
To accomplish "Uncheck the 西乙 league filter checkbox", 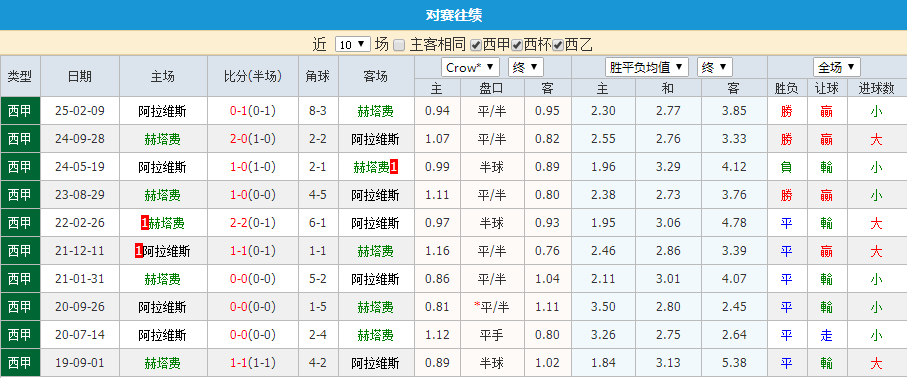I will (x=558, y=45).
